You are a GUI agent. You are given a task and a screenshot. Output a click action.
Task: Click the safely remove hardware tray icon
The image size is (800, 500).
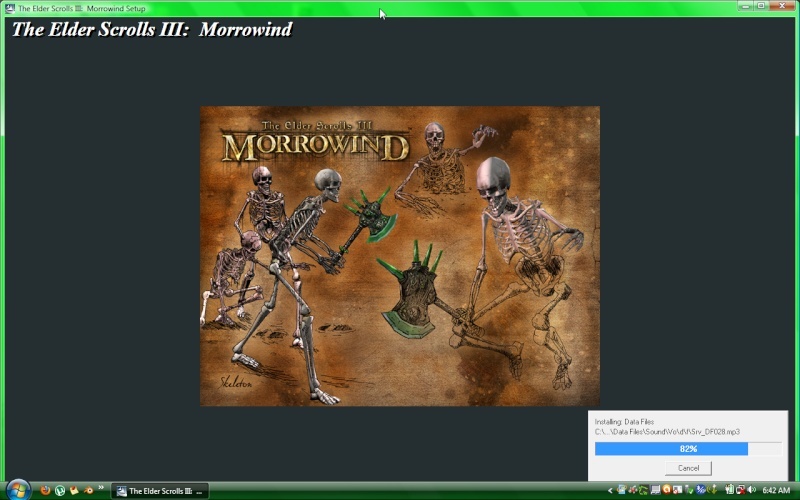pyautogui.click(x=689, y=490)
